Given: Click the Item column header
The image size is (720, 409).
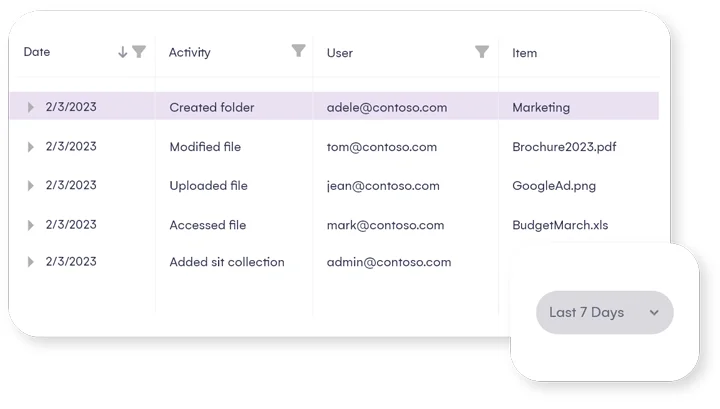Looking at the screenshot, I should tap(524, 53).
